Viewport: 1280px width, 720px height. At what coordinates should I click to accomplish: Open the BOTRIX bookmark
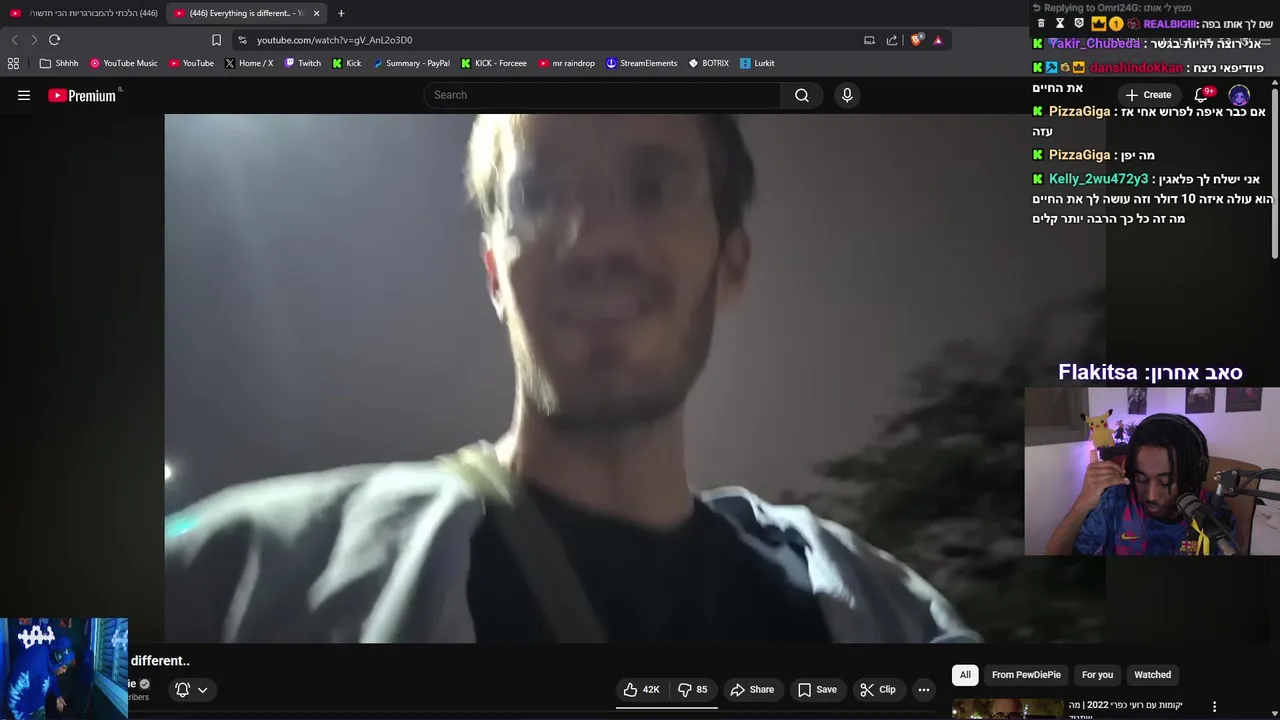(709, 63)
